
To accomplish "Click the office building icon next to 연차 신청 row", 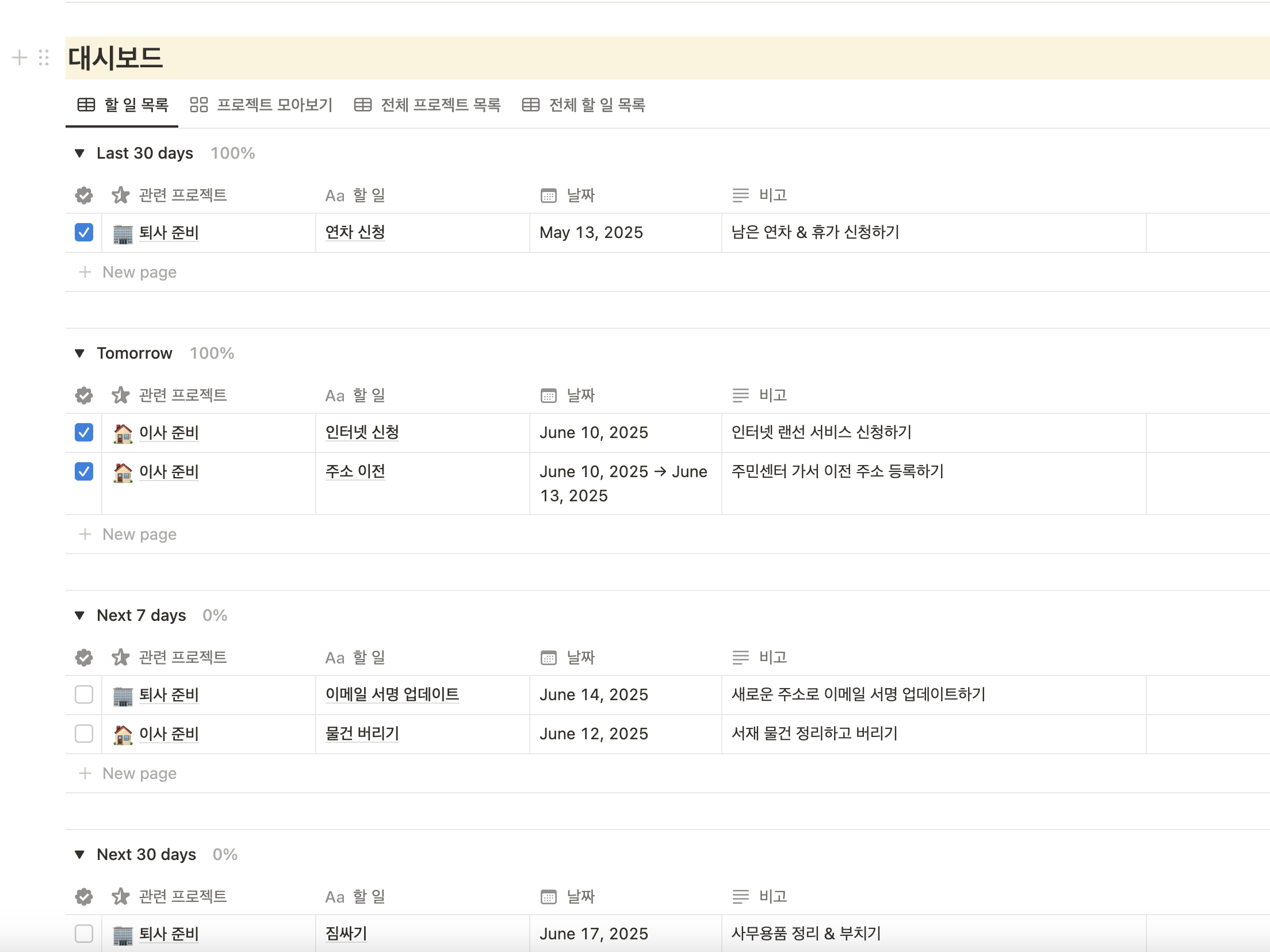I will [x=123, y=233].
